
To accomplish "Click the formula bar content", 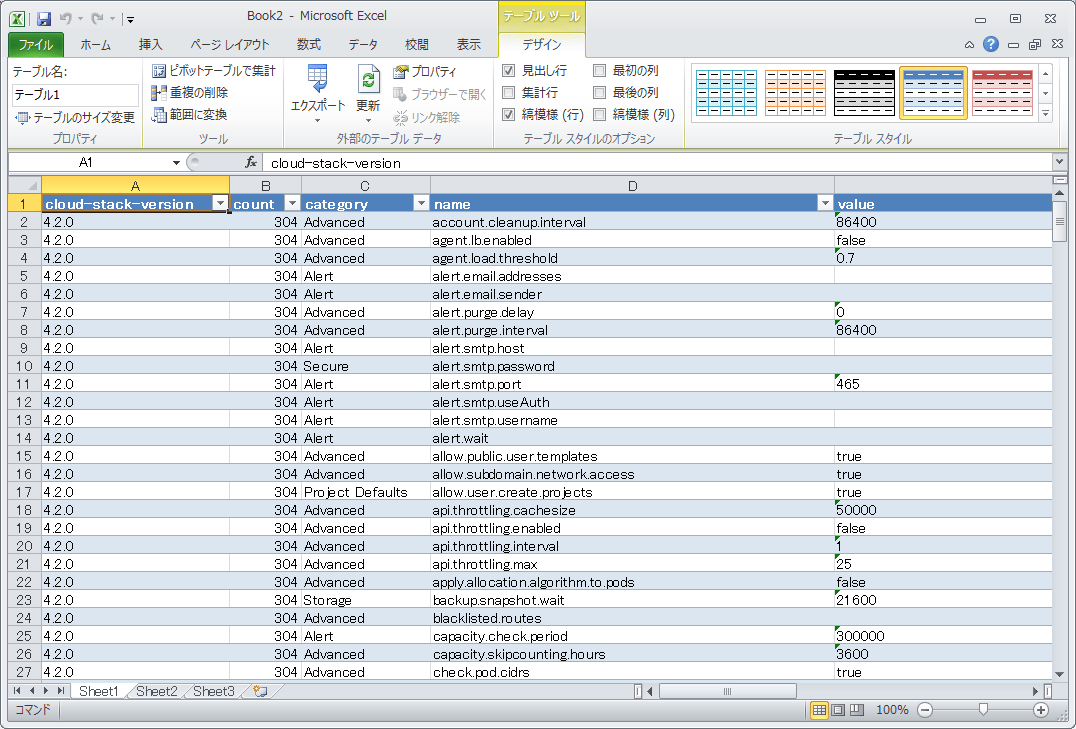I will pos(657,163).
